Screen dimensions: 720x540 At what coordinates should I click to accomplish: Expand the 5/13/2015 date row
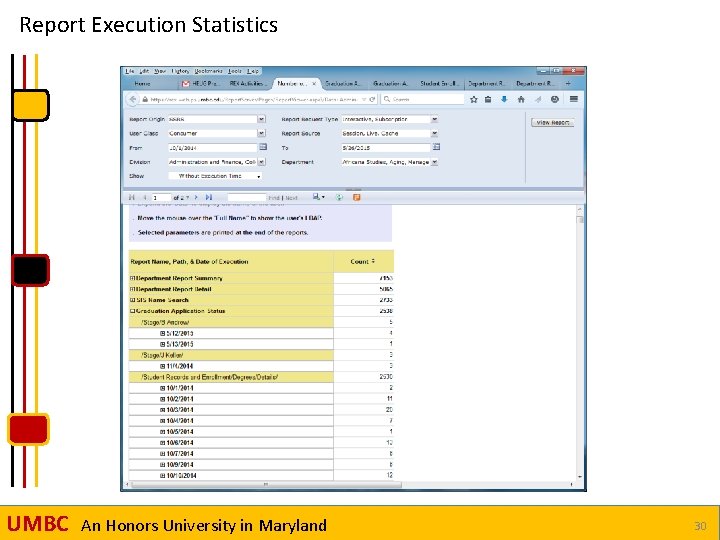pos(163,344)
